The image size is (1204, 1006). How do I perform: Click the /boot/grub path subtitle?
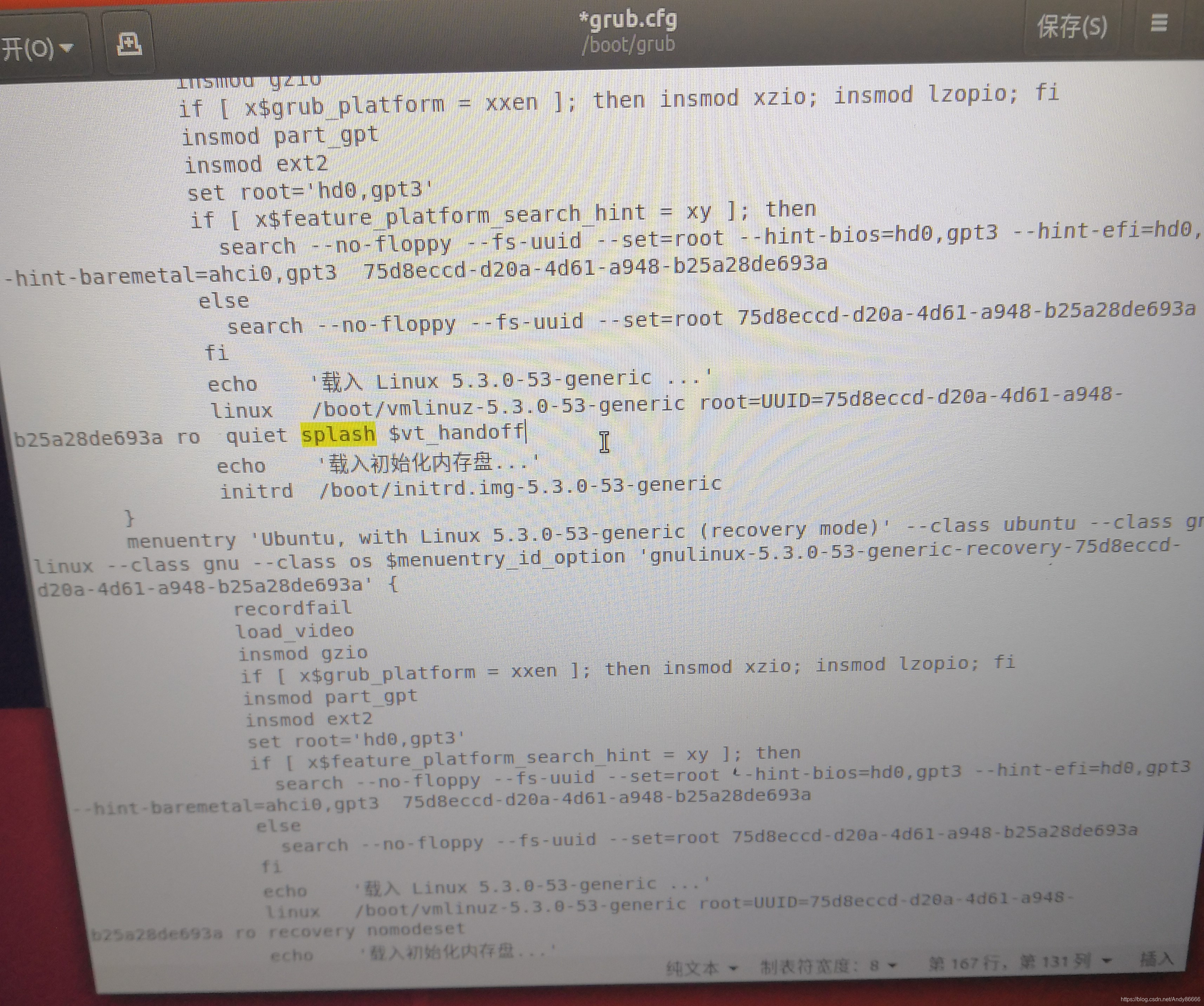coord(629,44)
